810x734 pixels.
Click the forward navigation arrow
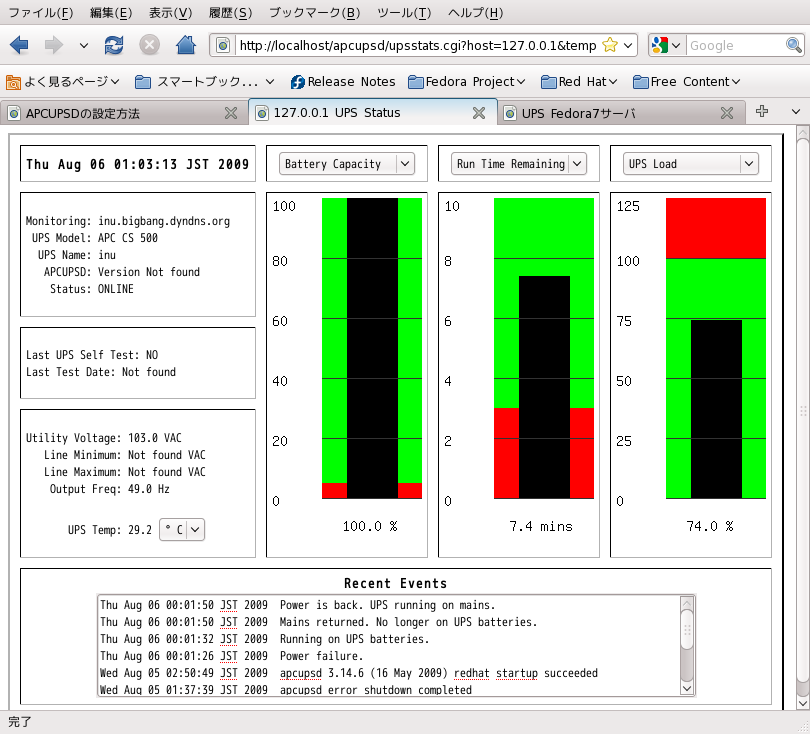pos(53,45)
